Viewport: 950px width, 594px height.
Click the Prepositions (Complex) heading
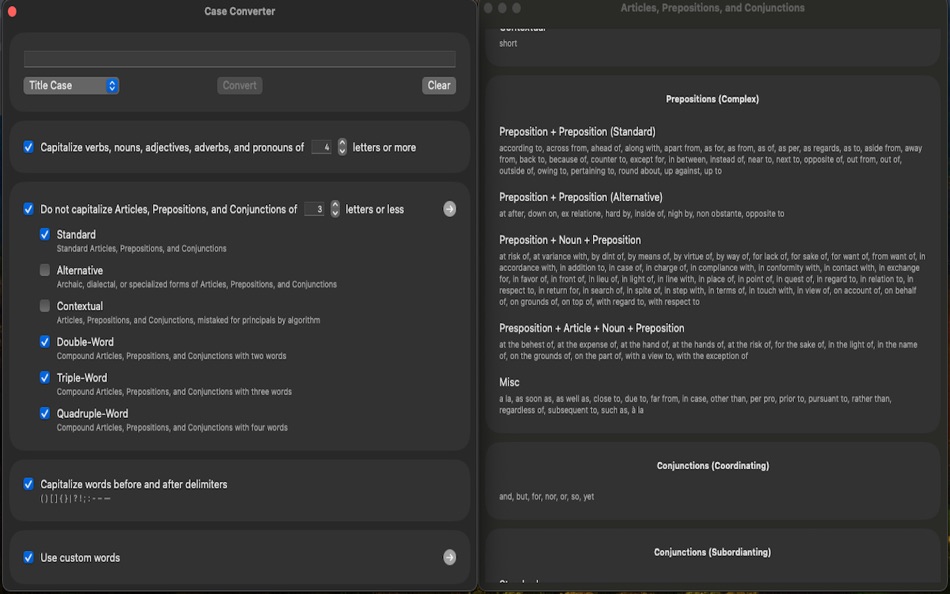[712, 99]
